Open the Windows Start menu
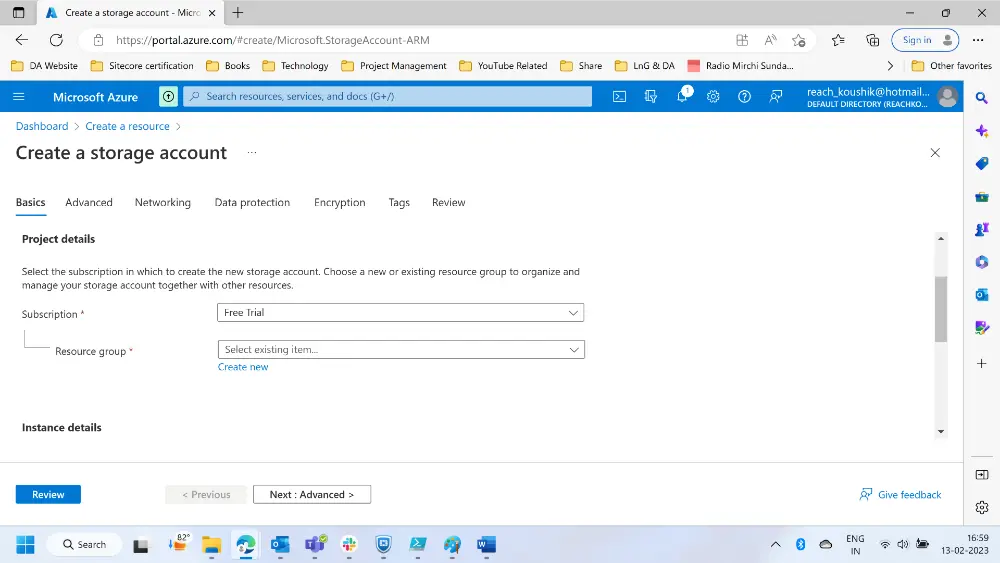Viewport: 1000px width, 563px height. 26,545
